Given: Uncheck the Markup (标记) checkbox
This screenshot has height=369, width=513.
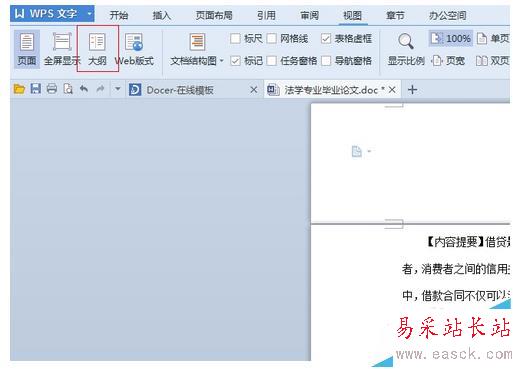Looking at the screenshot, I should pyautogui.click(x=235, y=61).
